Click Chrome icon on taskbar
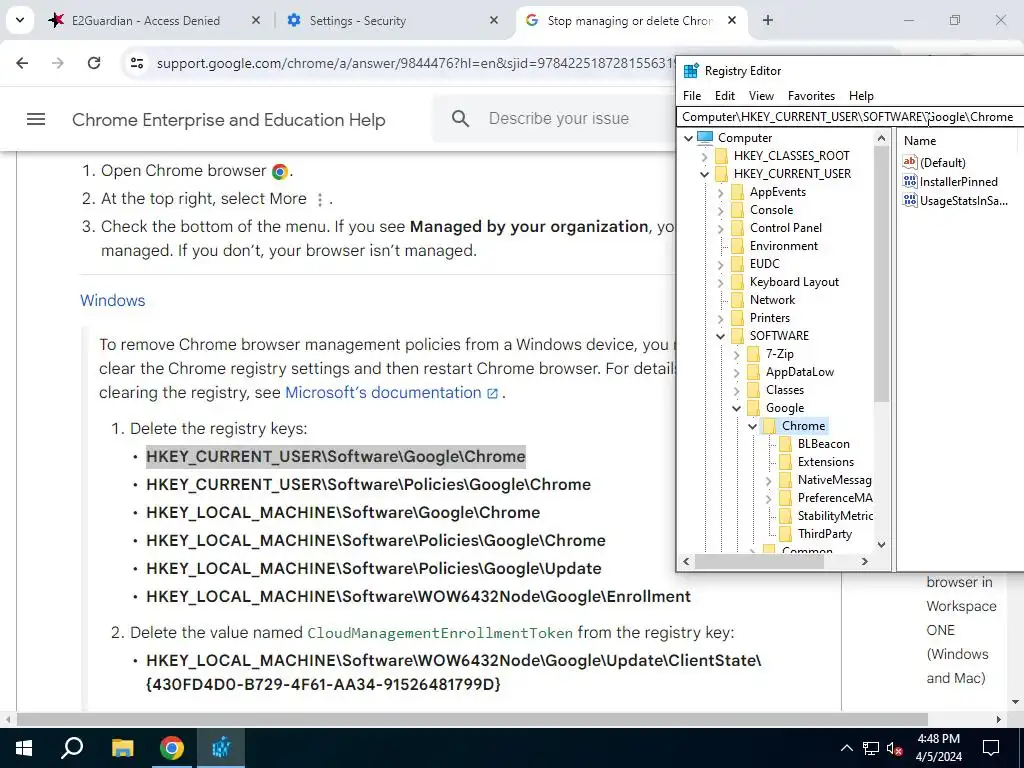The image size is (1024, 768). click(172, 748)
